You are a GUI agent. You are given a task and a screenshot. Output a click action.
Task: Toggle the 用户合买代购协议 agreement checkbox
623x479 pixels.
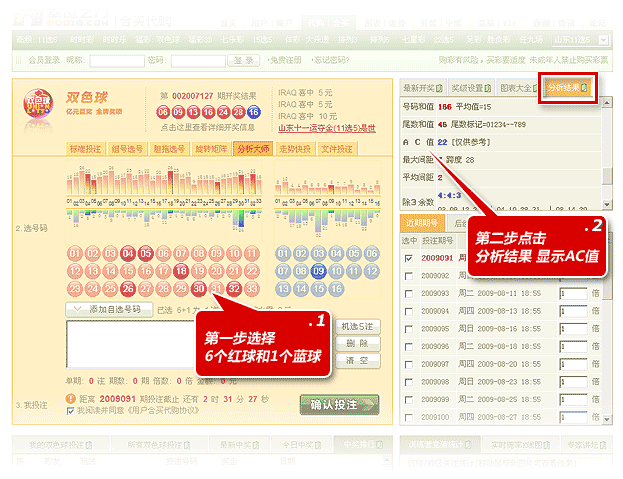click(71, 411)
